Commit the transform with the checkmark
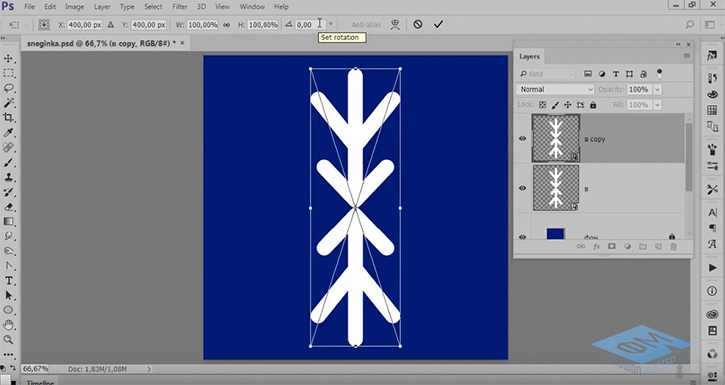Screen dimensions: 725x385 (x=438, y=24)
